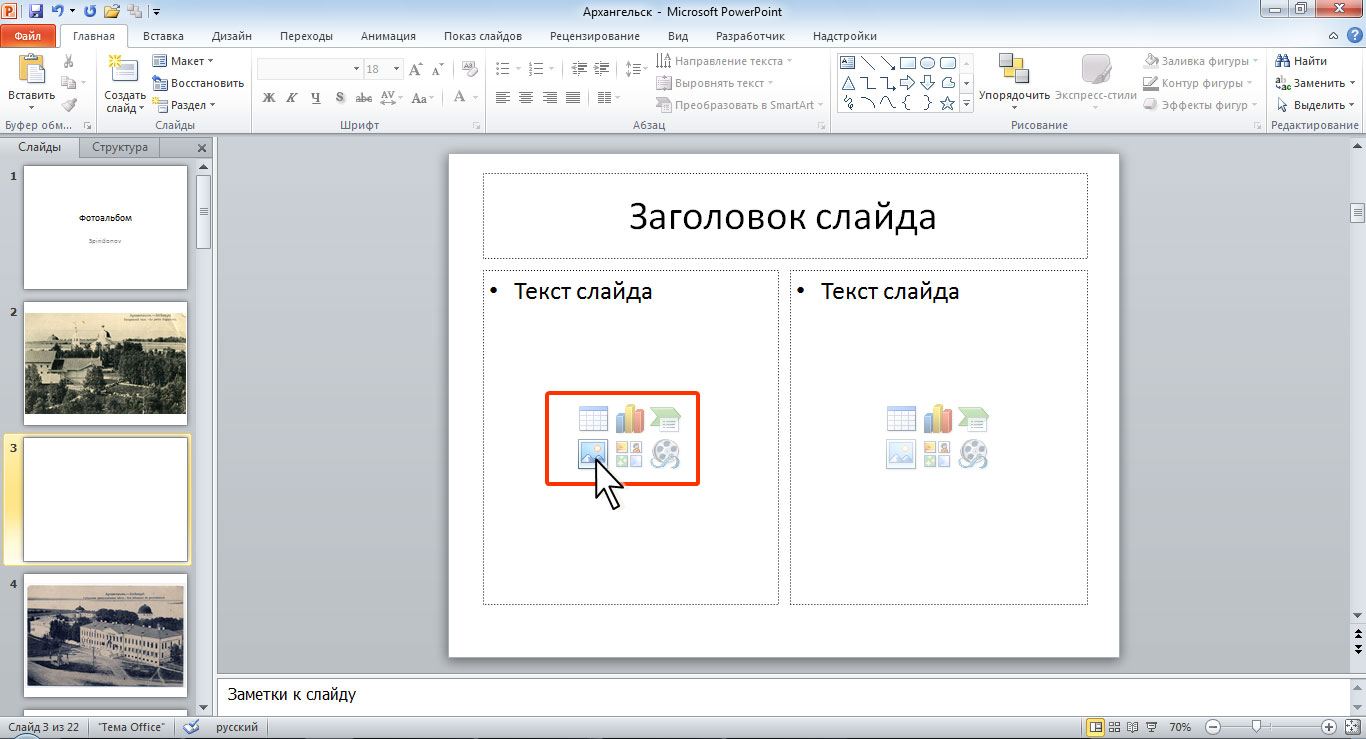Center the paragraph text
This screenshot has width=1366, height=739.
525,98
